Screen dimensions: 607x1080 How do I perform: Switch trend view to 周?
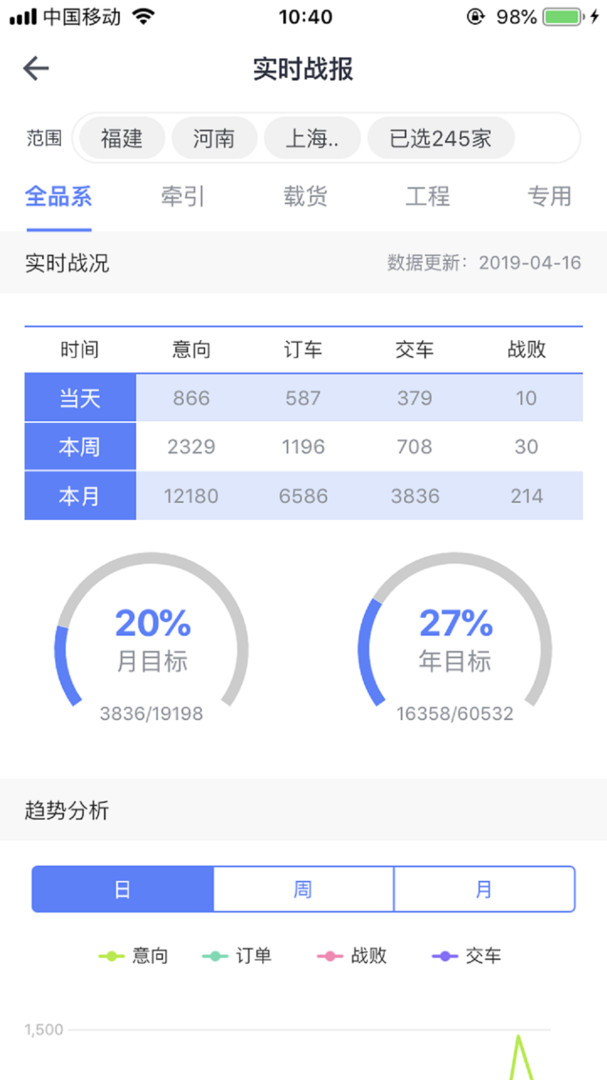[303, 889]
